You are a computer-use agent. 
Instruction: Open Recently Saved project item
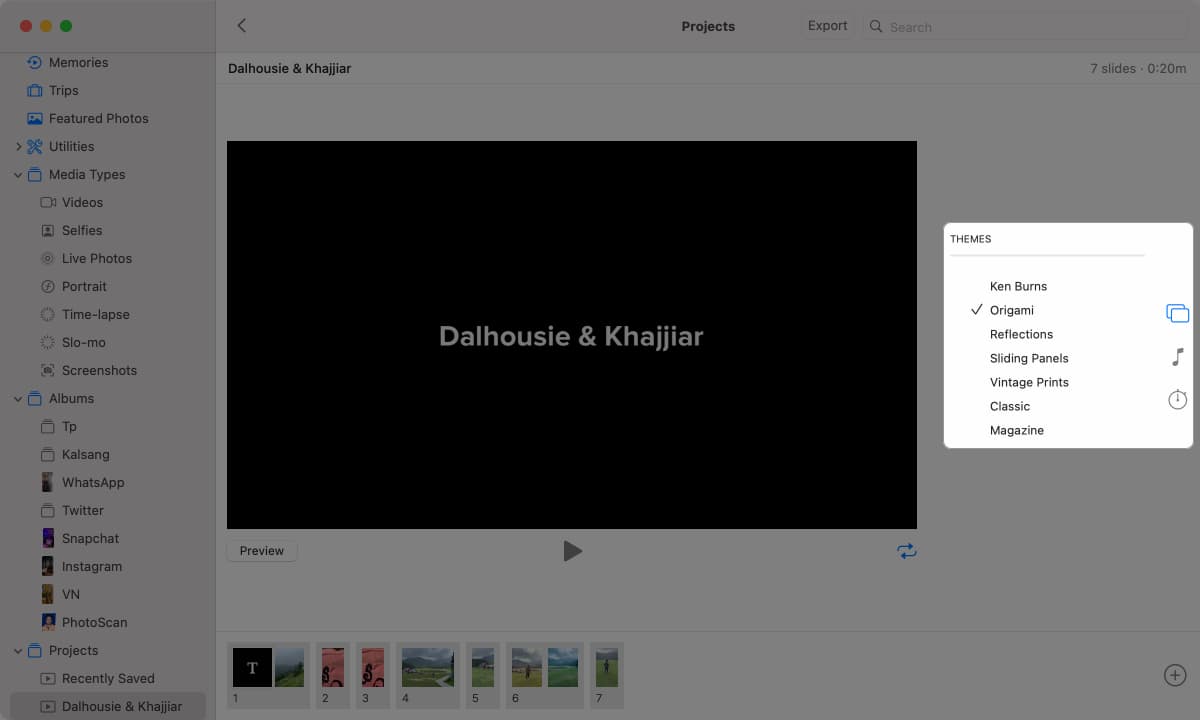coord(108,678)
